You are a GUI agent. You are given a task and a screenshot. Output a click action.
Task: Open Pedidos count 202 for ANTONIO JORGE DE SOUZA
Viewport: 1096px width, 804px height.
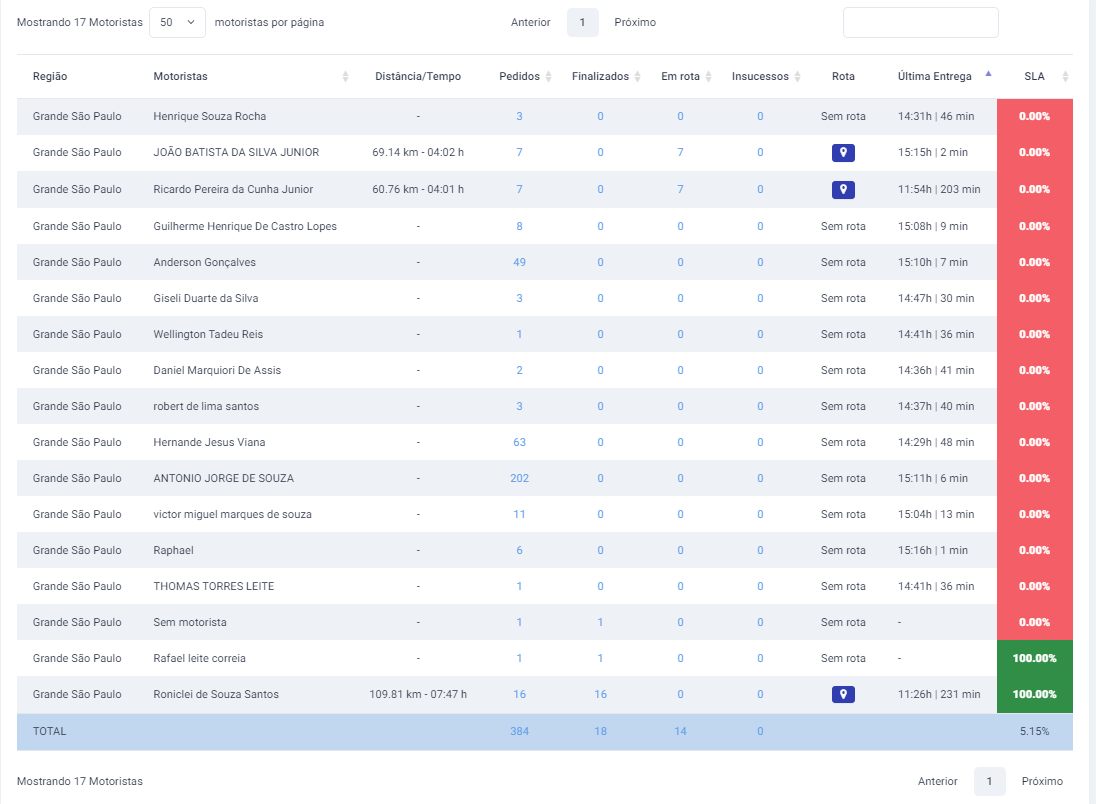[519, 478]
